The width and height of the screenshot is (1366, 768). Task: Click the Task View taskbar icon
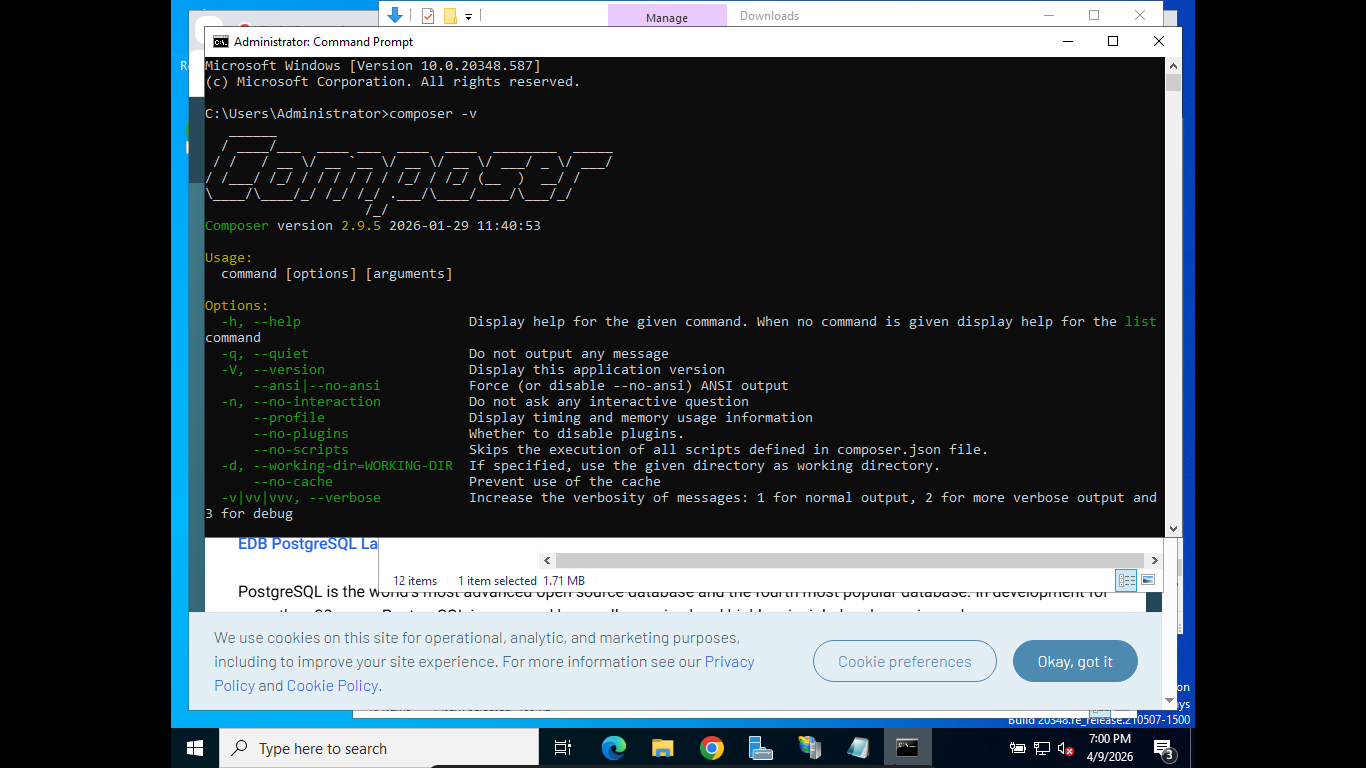563,748
